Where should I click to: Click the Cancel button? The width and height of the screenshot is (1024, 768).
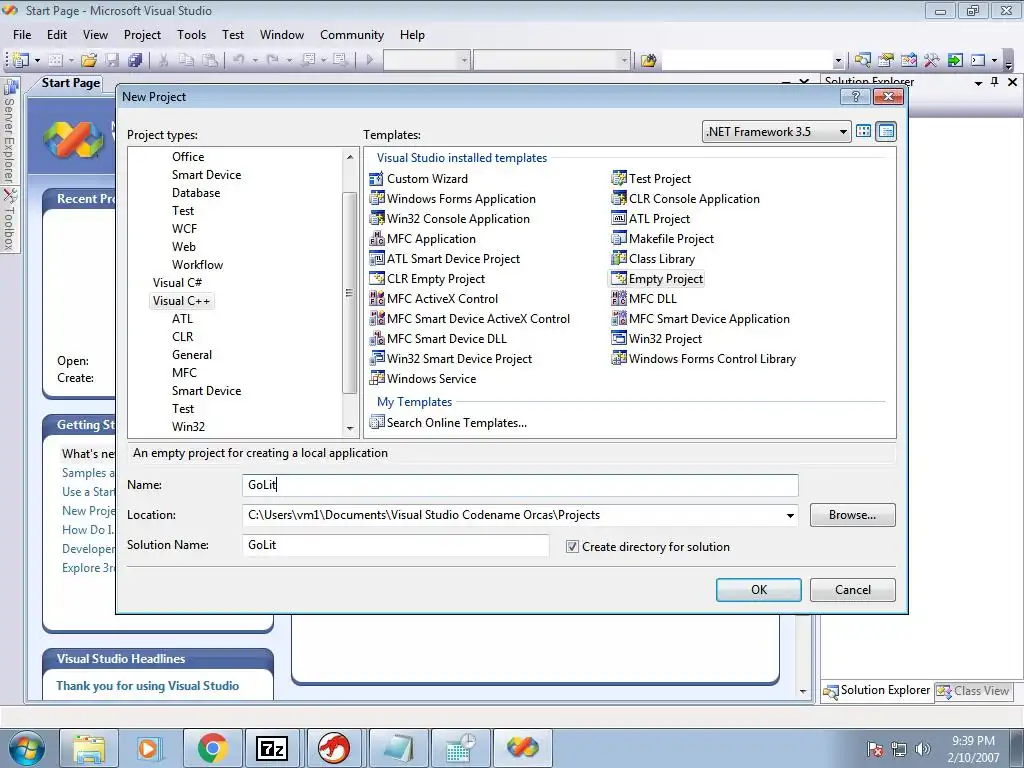pos(853,590)
